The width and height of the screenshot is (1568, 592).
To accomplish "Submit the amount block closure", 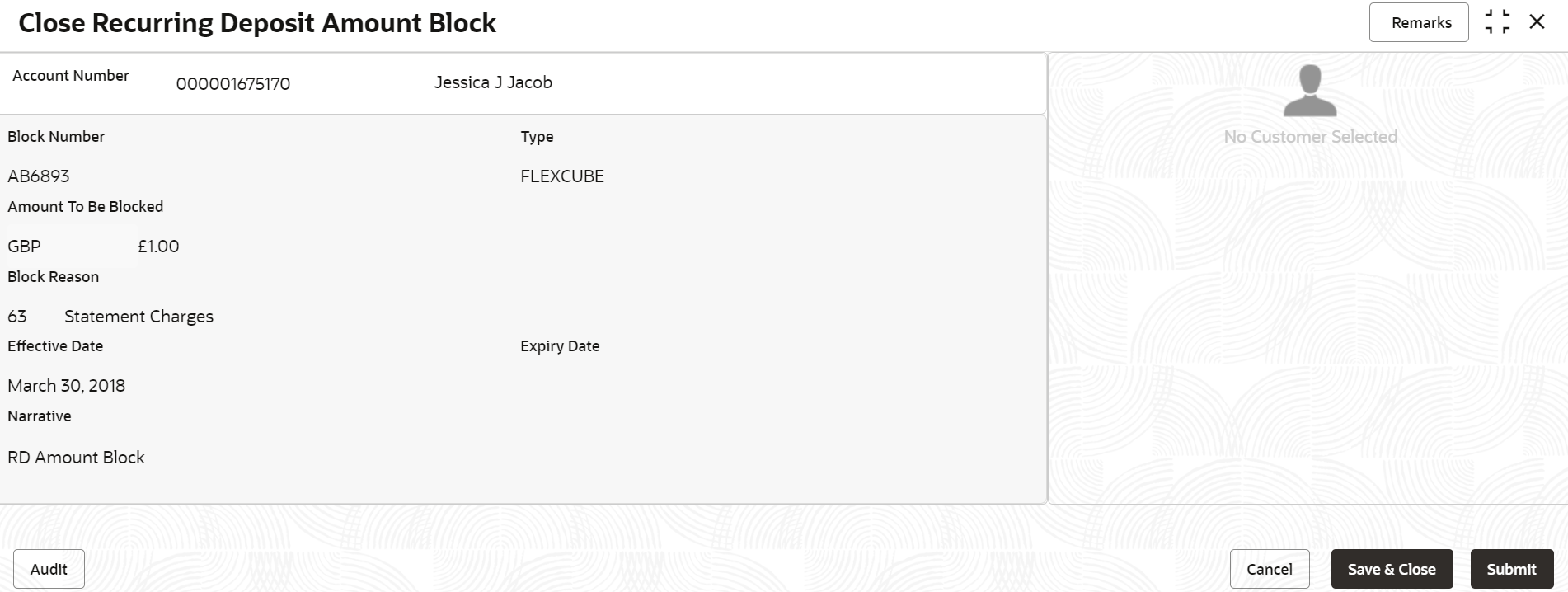I will (x=1510, y=569).
